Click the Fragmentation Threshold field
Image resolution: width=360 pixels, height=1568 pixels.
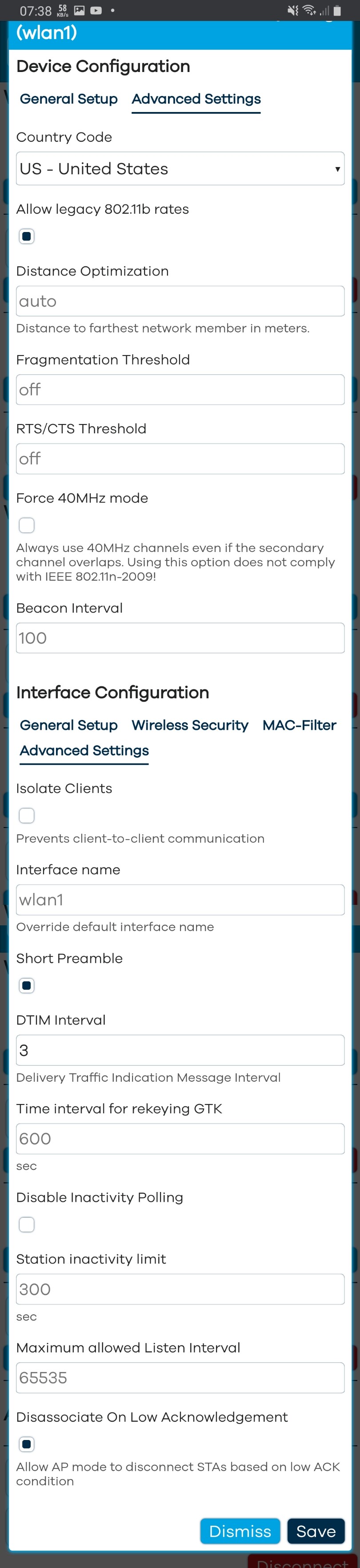tap(180, 390)
